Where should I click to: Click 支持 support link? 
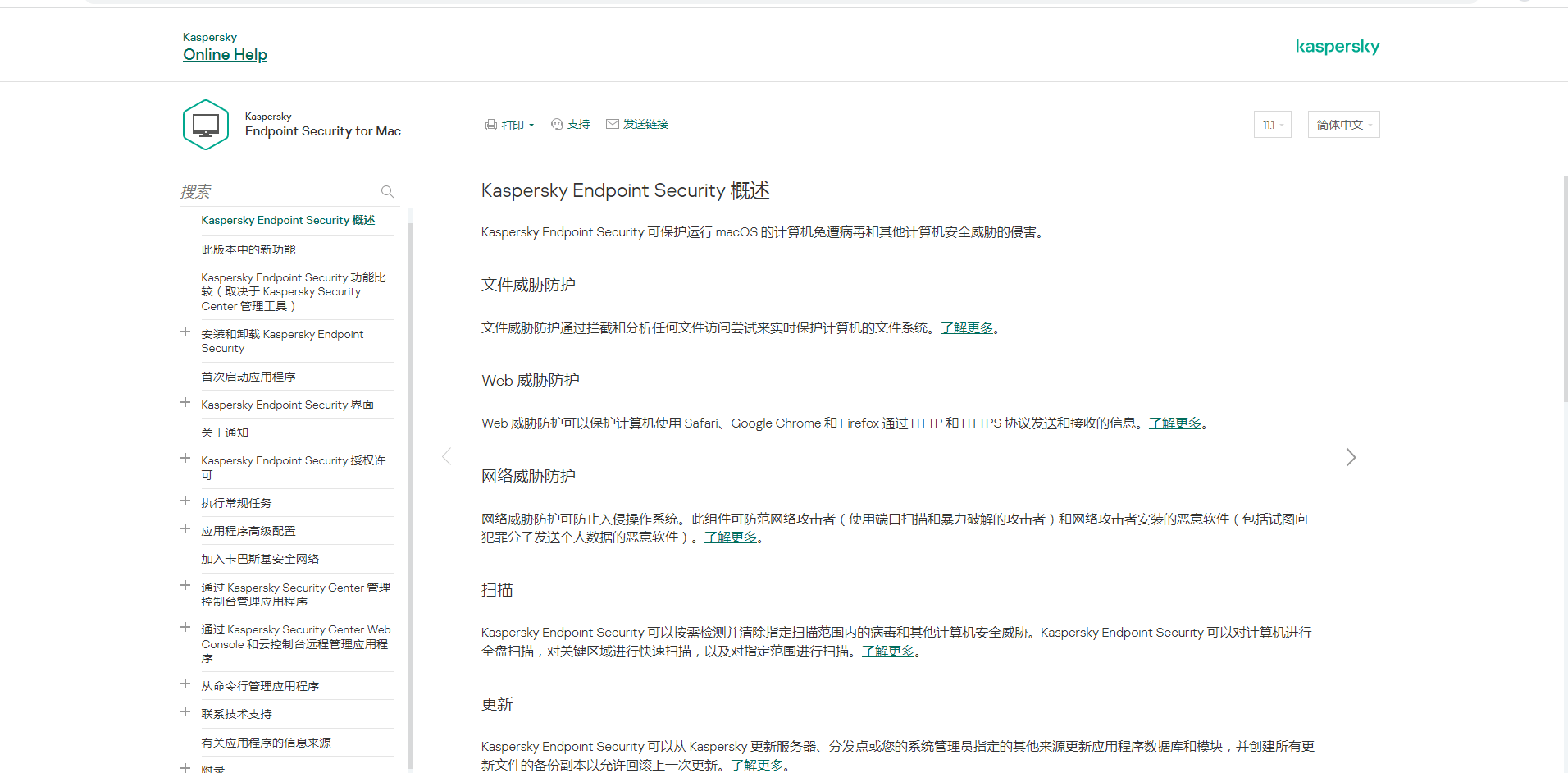click(x=578, y=124)
